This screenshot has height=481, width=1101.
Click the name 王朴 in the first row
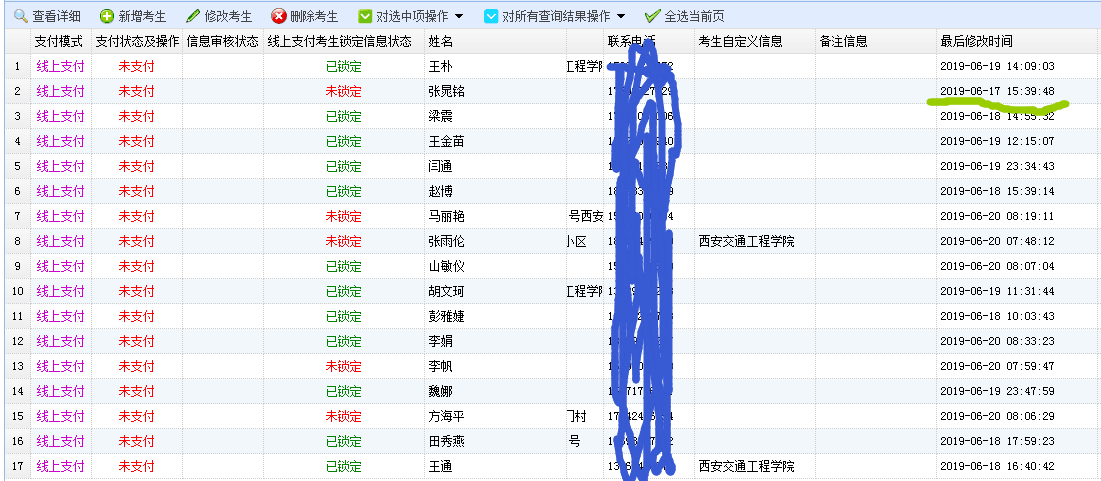click(441, 66)
